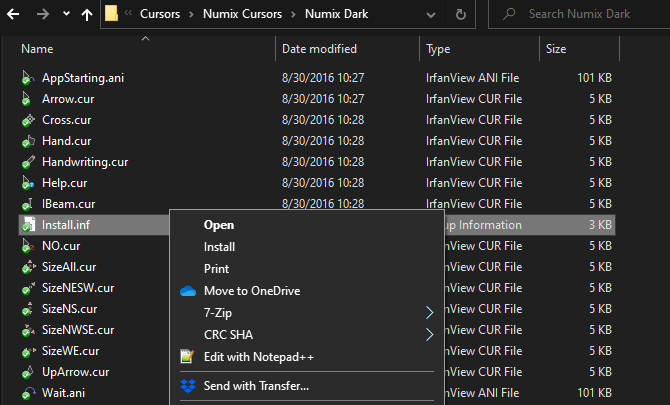Click the 101 KB size of AppStarting.ani

(x=594, y=78)
